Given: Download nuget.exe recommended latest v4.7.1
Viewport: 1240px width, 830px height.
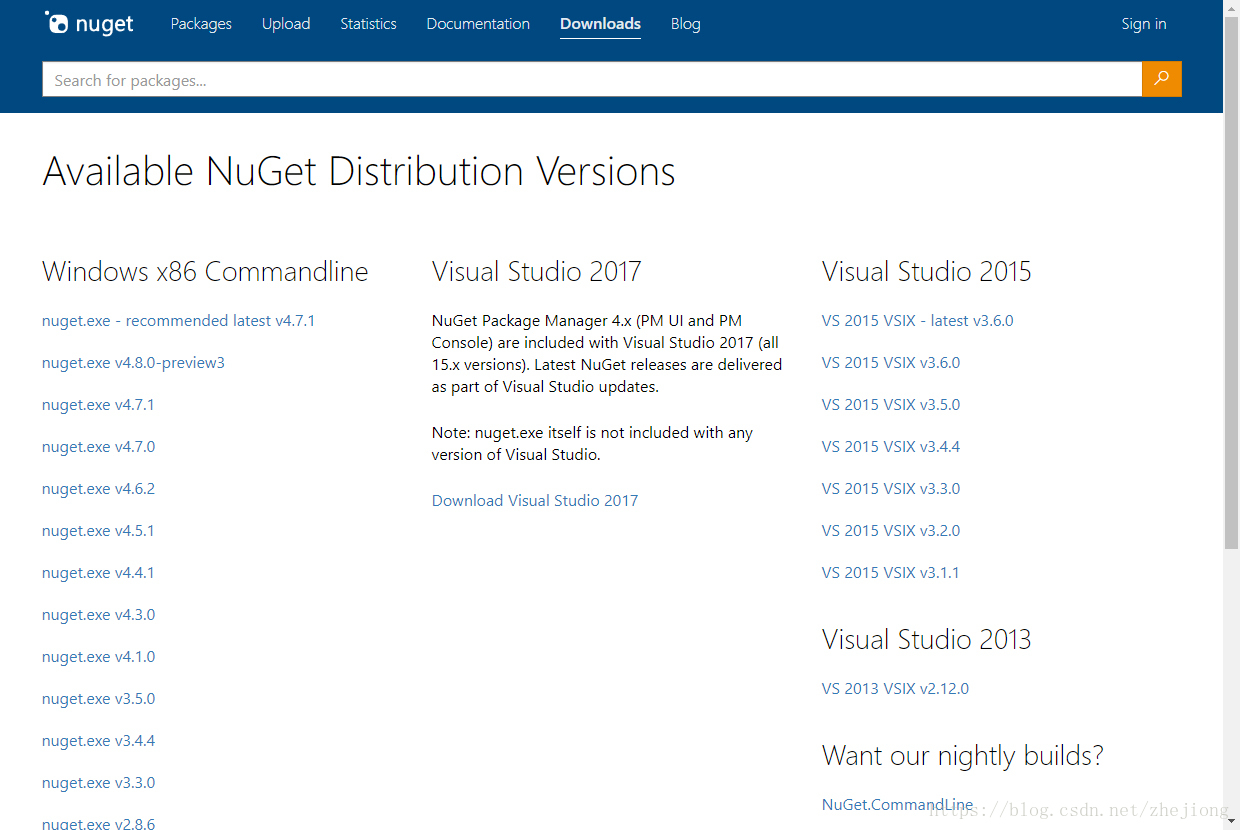Looking at the screenshot, I should [179, 321].
